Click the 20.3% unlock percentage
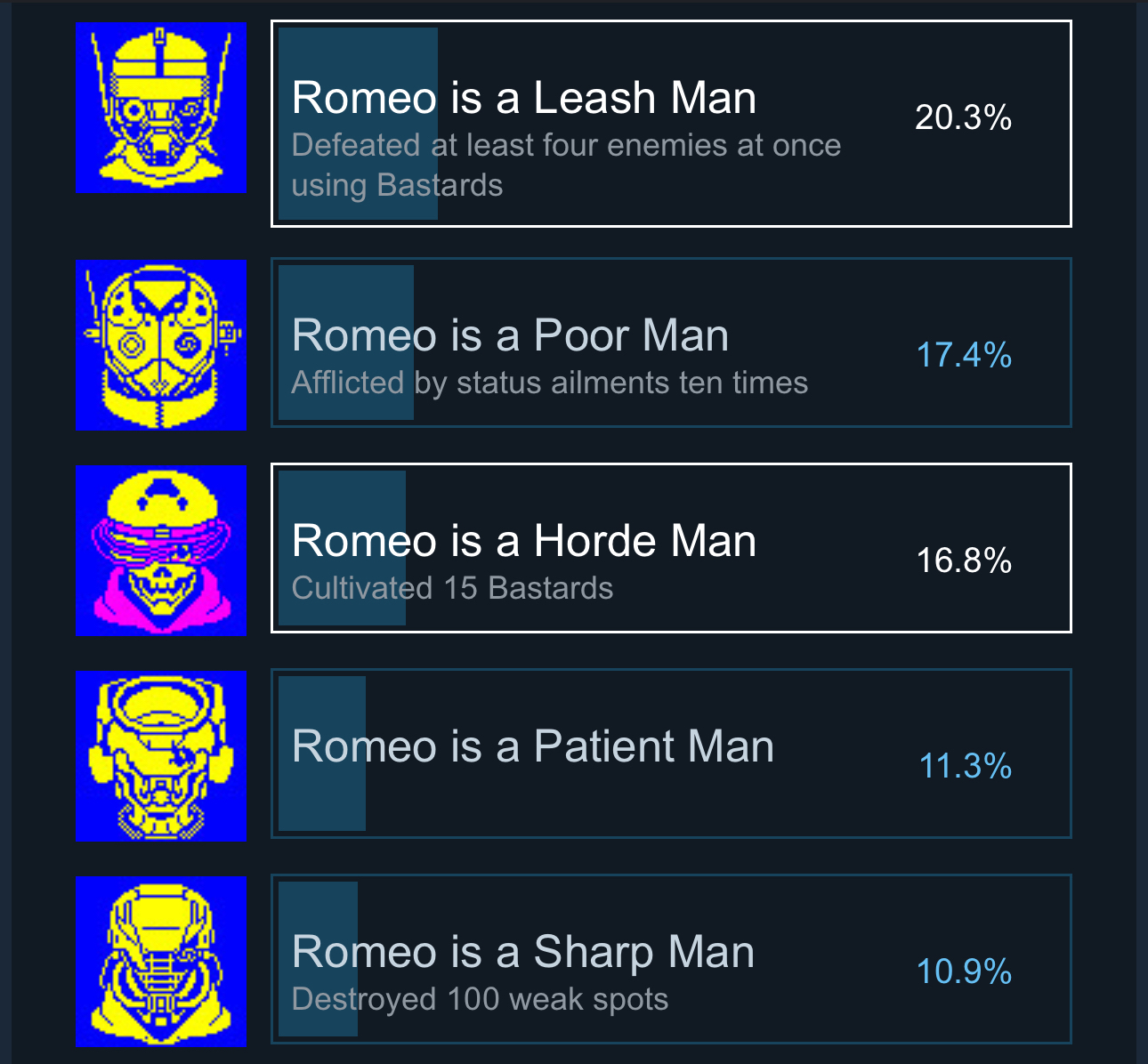This screenshot has height=1064, width=1148. [963, 117]
